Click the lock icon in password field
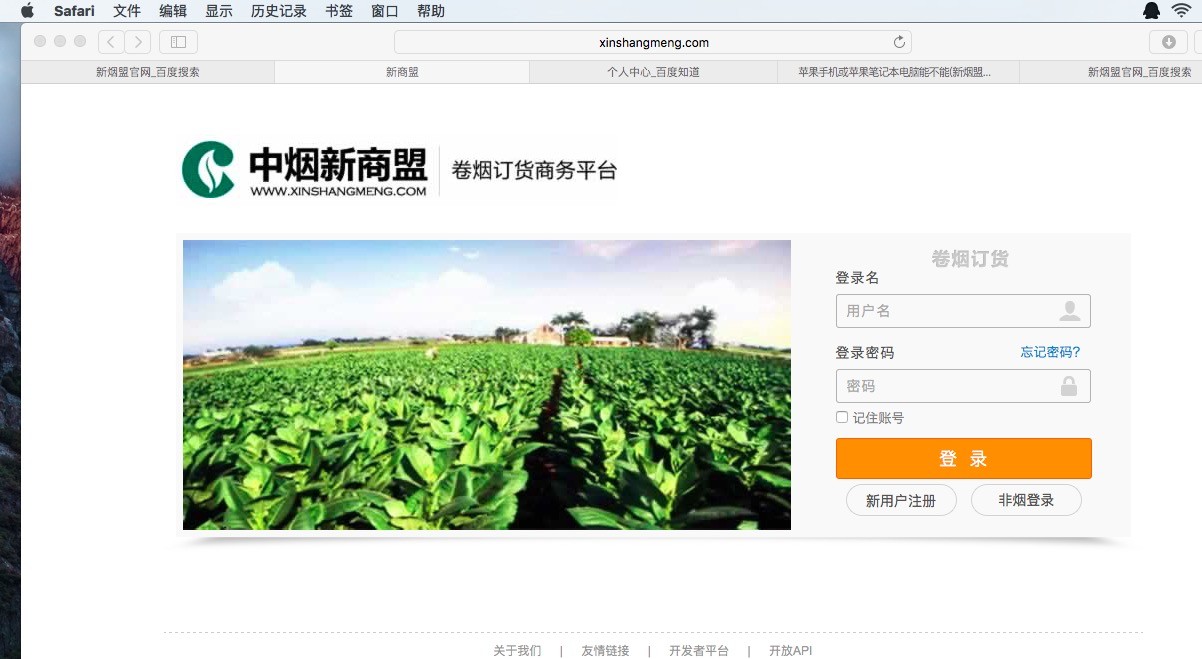1202x659 pixels. pos(1069,386)
